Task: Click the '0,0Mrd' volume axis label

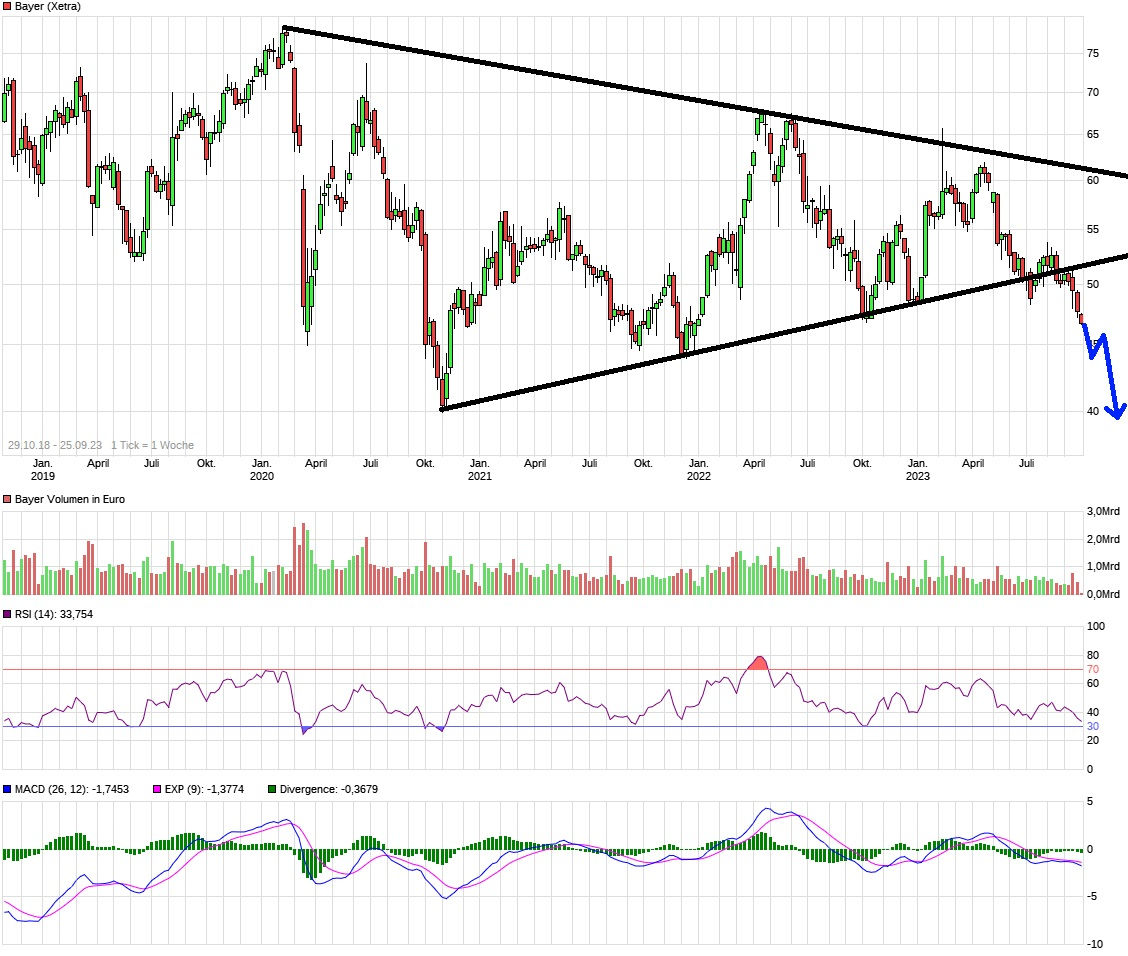Action: point(1103,594)
